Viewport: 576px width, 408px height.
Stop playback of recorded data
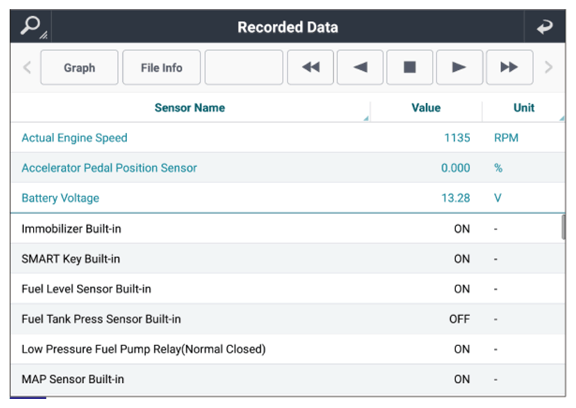pyautogui.click(x=410, y=68)
